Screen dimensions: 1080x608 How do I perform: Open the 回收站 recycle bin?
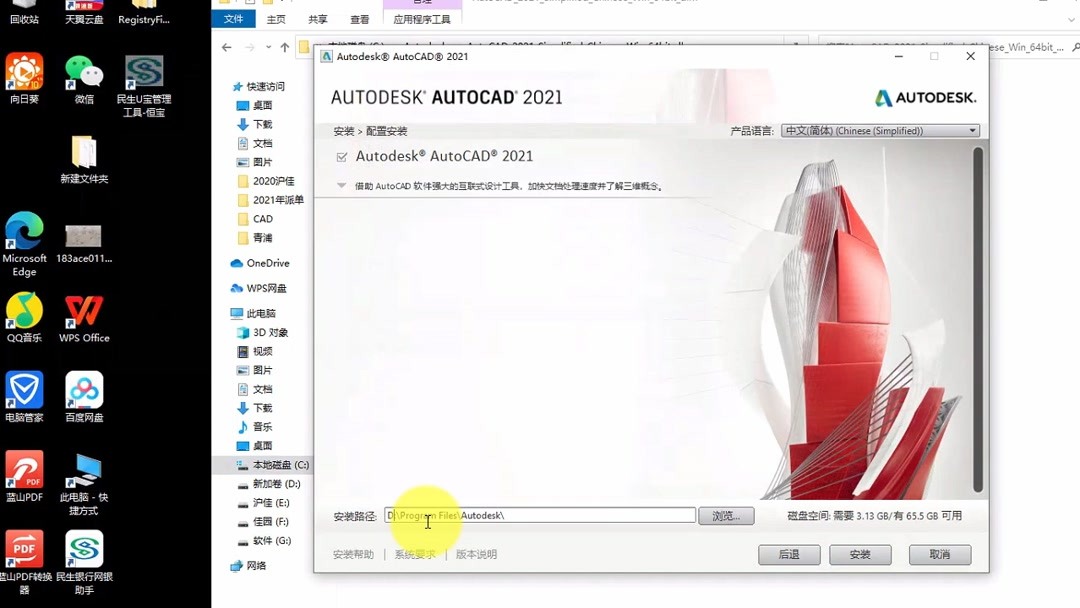click(x=24, y=12)
